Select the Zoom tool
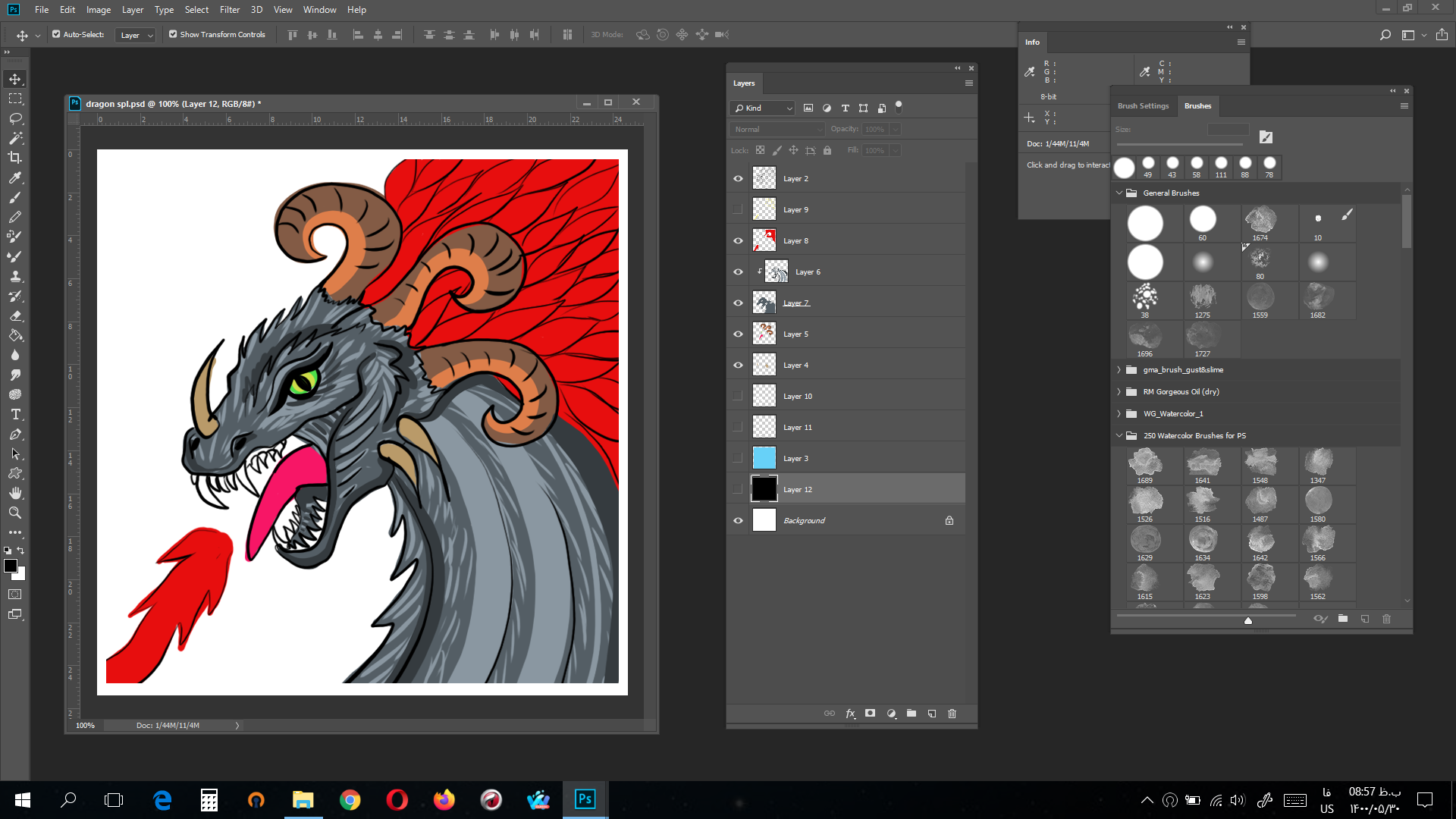The image size is (1456, 819). pos(15,513)
